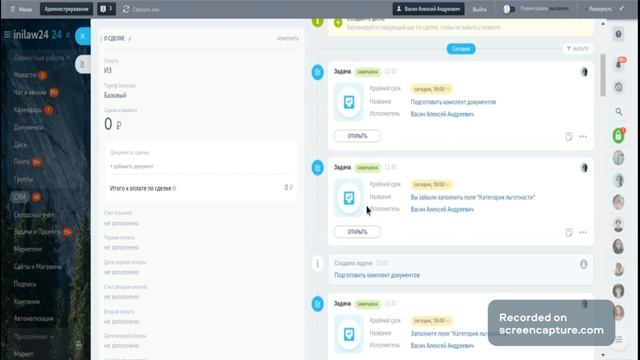The image size is (640, 360).
Task: Open 'Чат и звонки' in left menu
Action: pos(30,93)
